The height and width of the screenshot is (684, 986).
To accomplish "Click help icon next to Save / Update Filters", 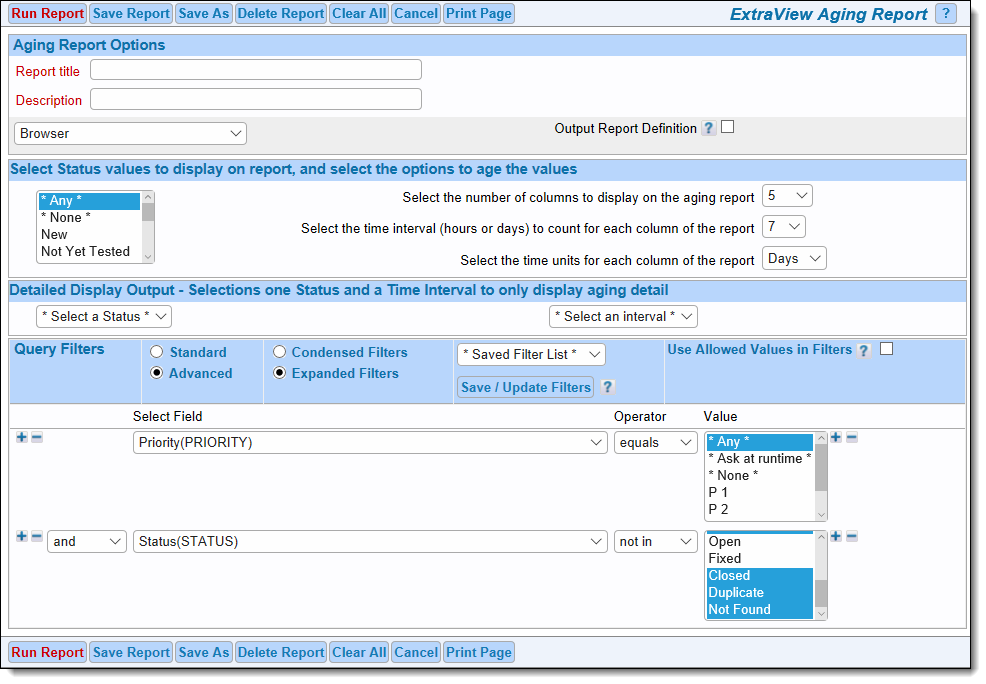I will (x=607, y=388).
